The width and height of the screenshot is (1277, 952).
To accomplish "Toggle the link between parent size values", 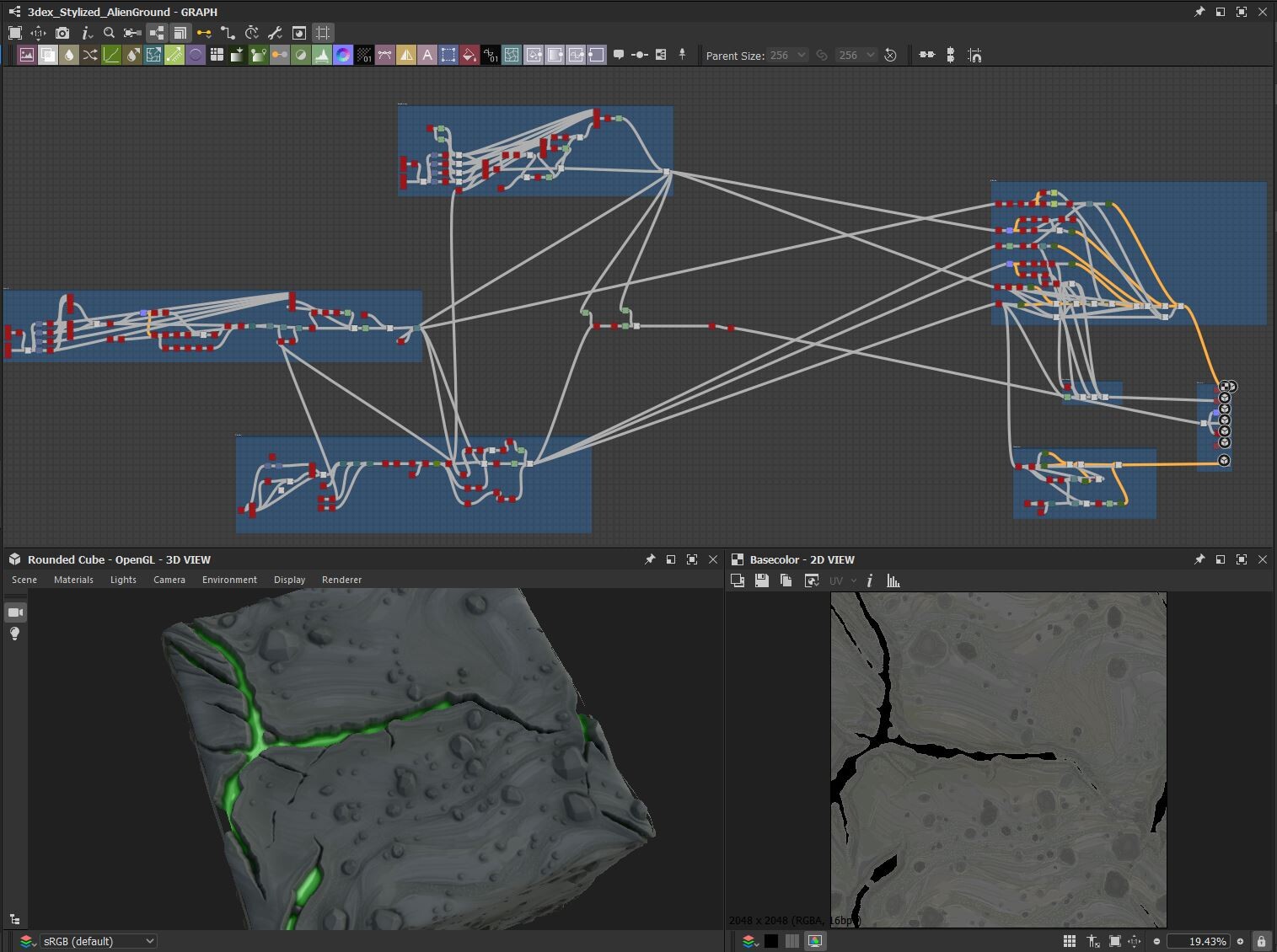I will (x=822, y=55).
